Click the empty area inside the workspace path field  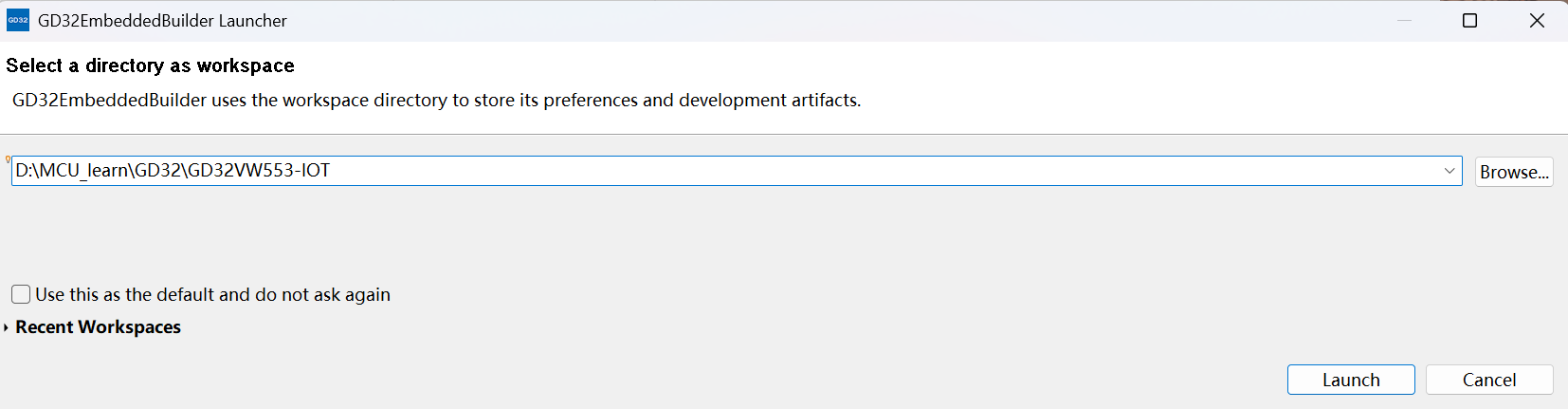point(853,171)
